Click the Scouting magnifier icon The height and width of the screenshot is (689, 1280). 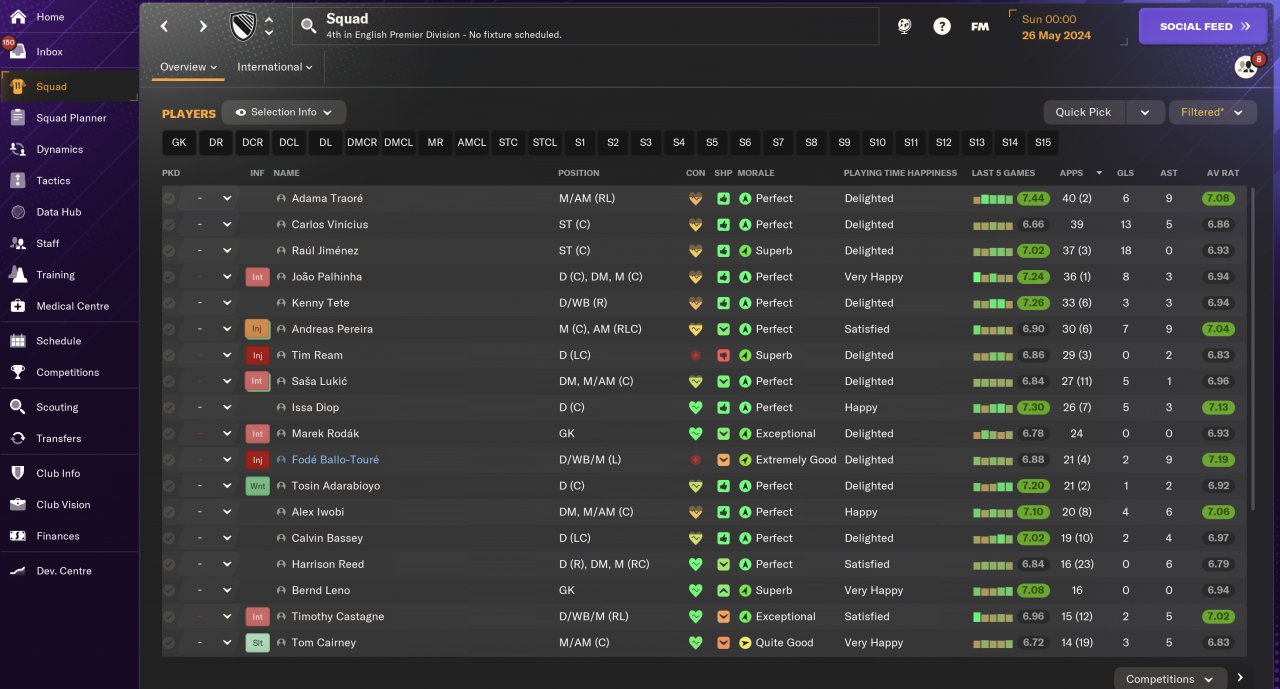click(x=17, y=407)
